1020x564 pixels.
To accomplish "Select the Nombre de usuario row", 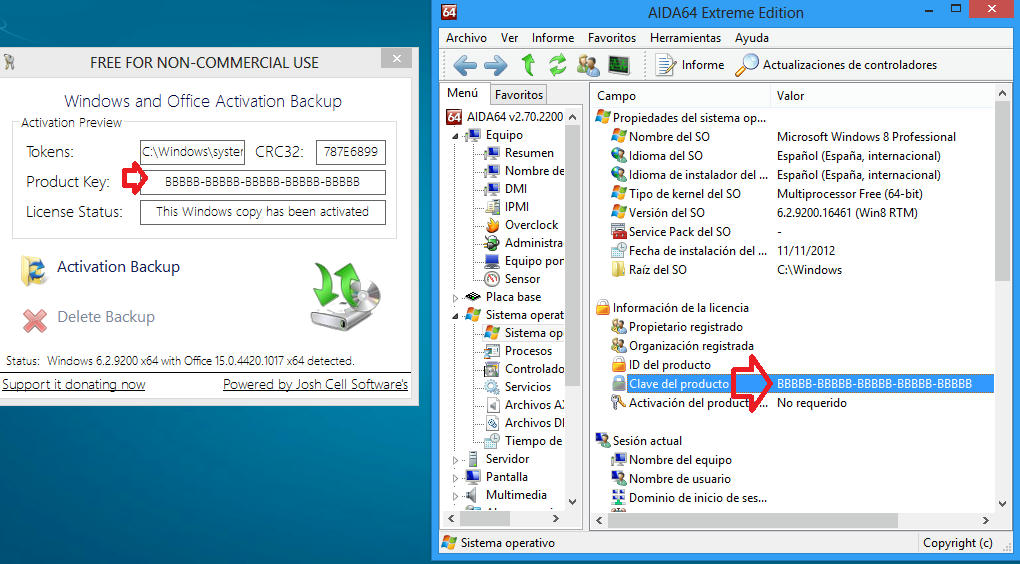I will [792, 479].
